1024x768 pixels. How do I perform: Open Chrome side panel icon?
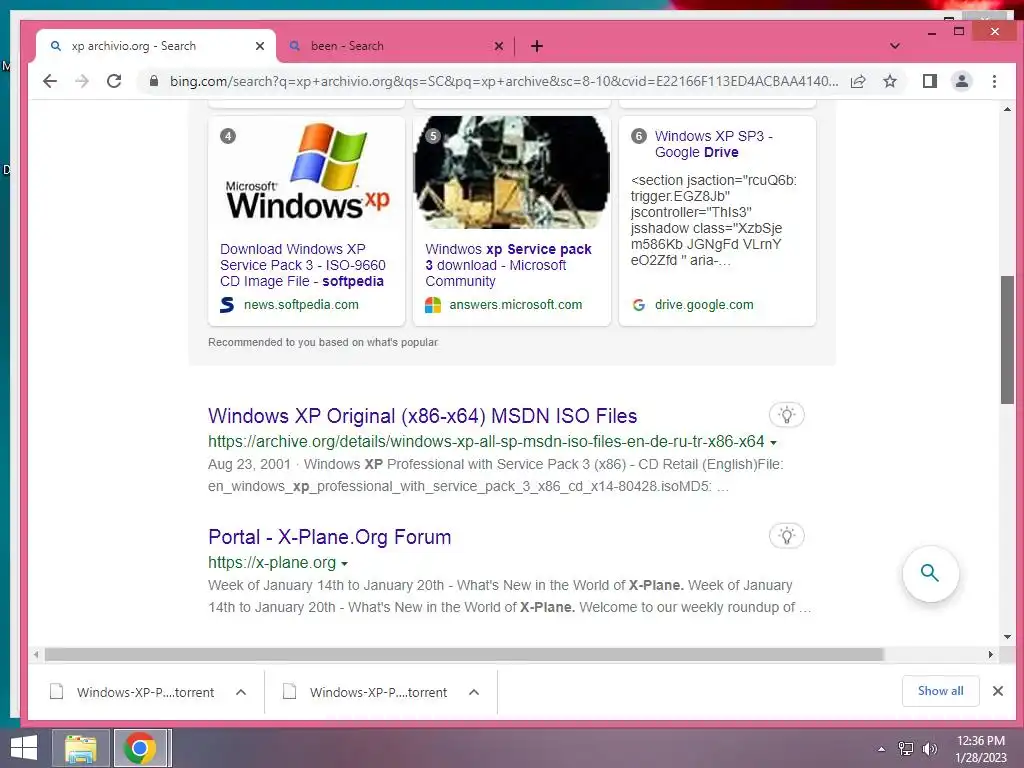(x=929, y=81)
